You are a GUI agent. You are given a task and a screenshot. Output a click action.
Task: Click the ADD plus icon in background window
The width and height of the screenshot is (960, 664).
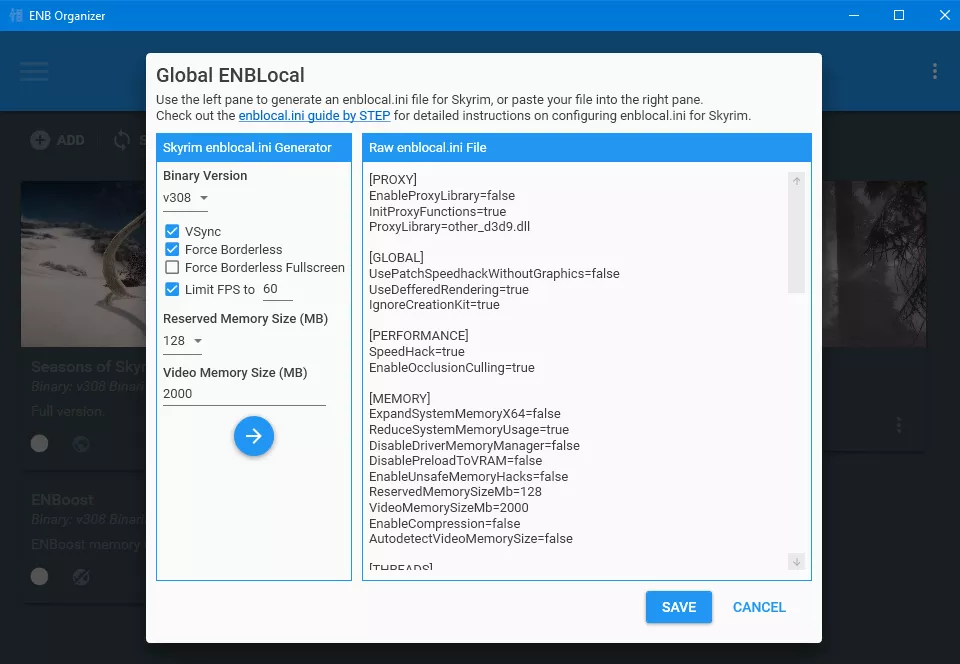coord(40,140)
